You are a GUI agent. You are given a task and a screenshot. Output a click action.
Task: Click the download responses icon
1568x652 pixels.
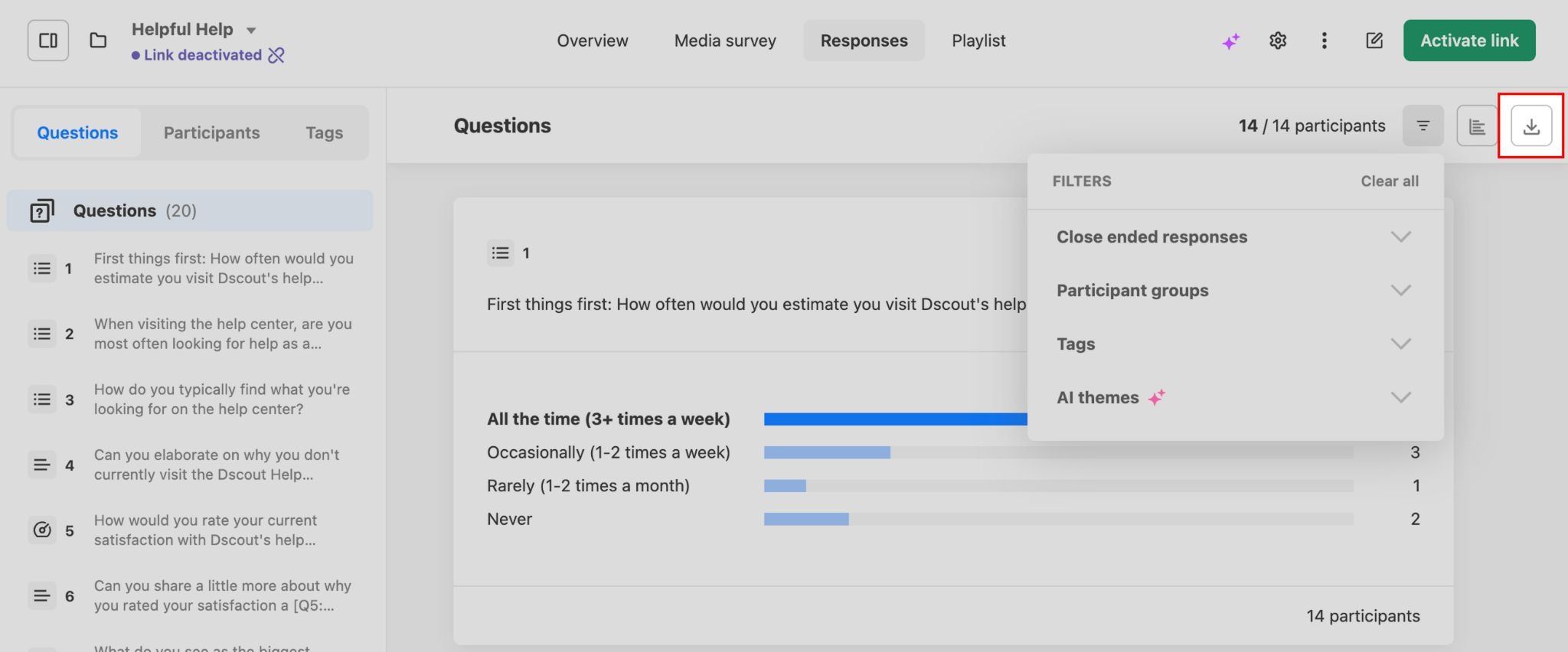[x=1530, y=126]
